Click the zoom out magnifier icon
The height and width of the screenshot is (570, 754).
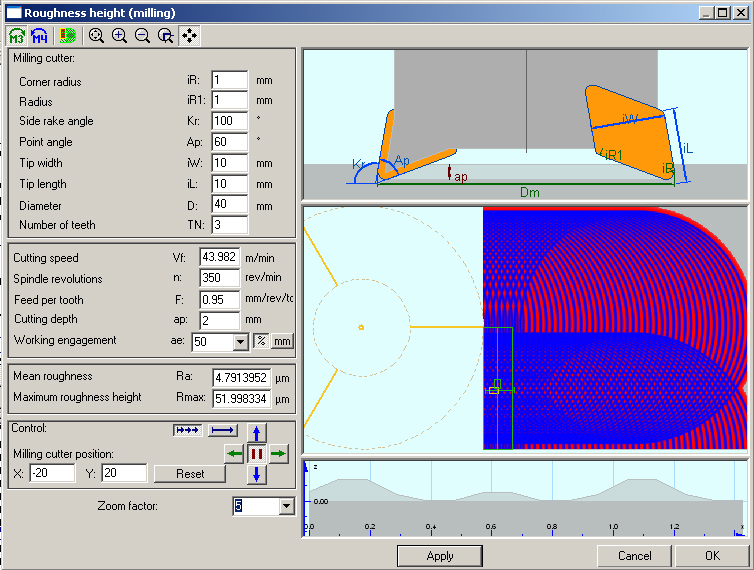(x=142, y=36)
